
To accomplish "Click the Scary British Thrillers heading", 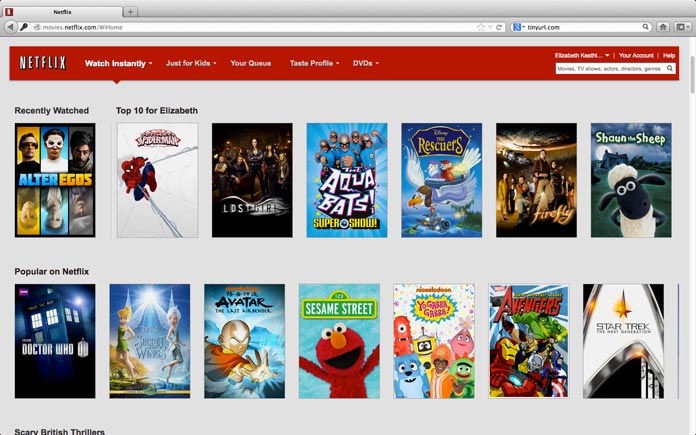I will (x=59, y=431).
